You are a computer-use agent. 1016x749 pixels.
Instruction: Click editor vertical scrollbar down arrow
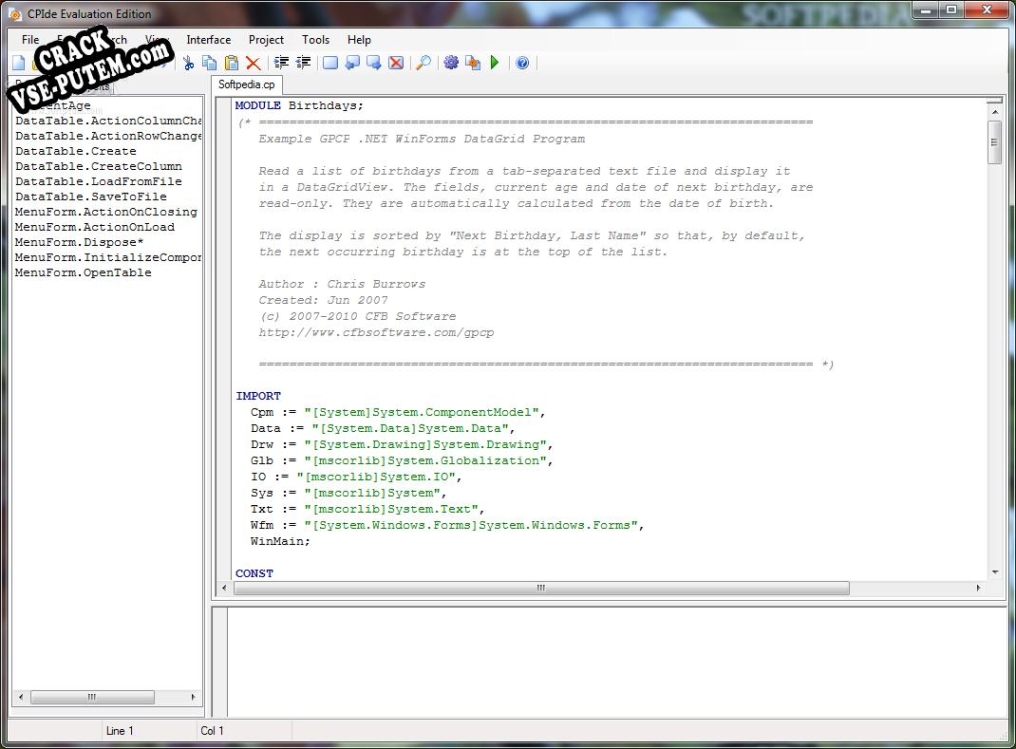point(995,573)
